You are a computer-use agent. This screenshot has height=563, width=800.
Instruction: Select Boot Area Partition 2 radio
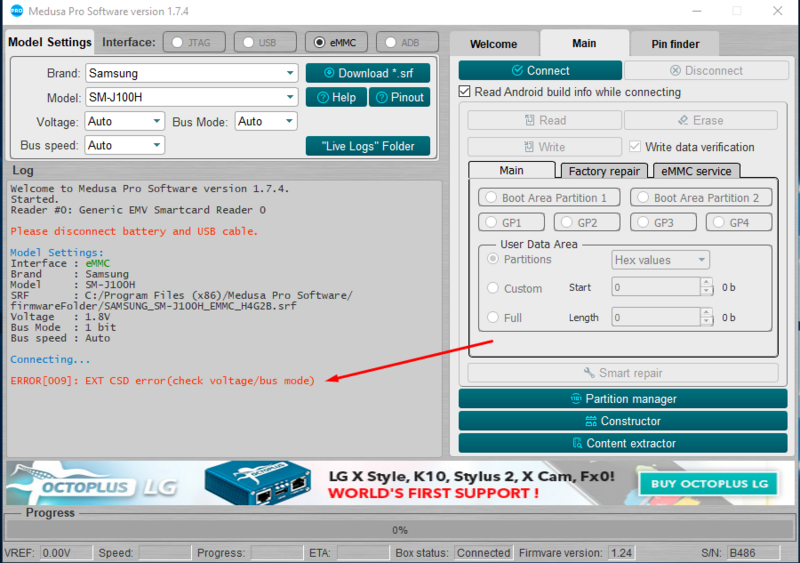coord(701,198)
